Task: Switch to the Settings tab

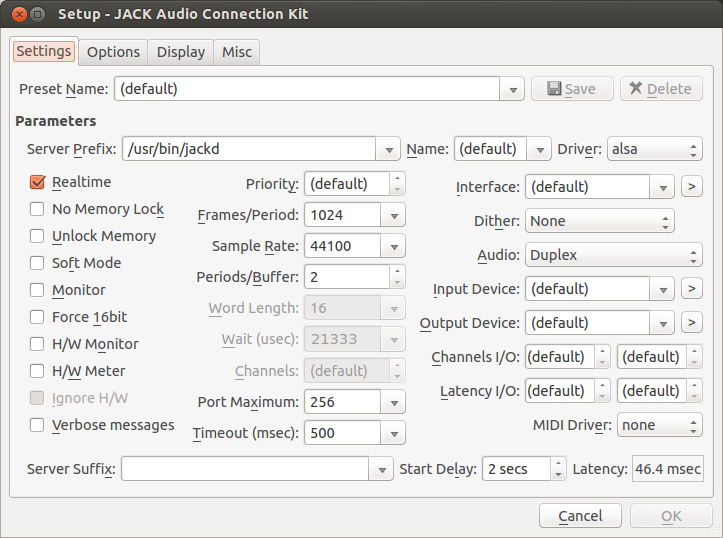Action: [44, 51]
